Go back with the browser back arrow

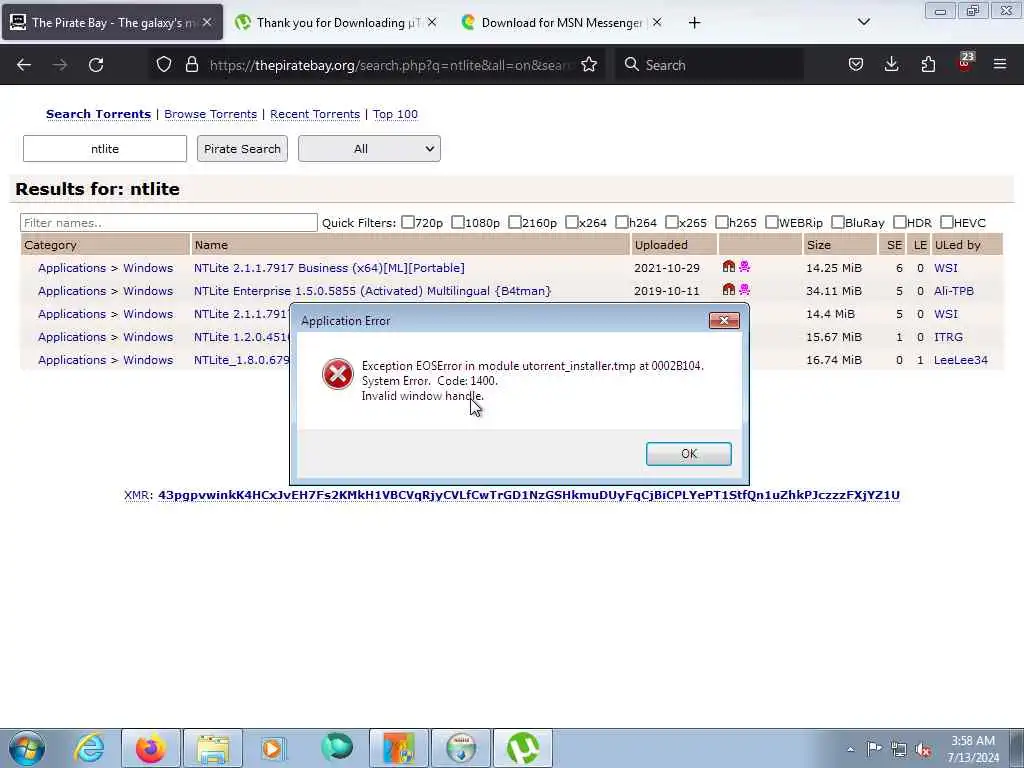click(x=24, y=65)
